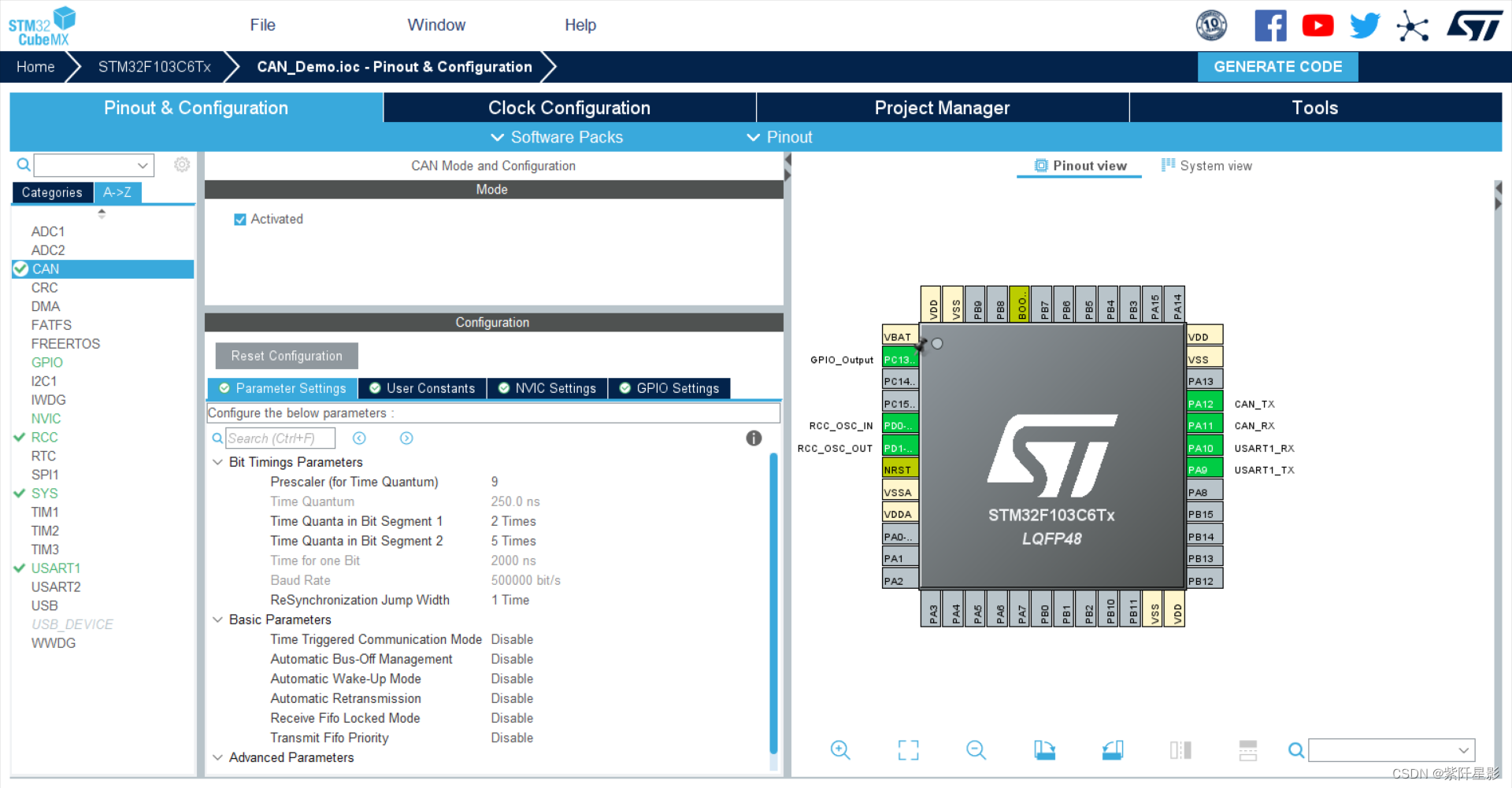
Task: Untick the Activated checkbox for CAN
Action: coord(240,220)
